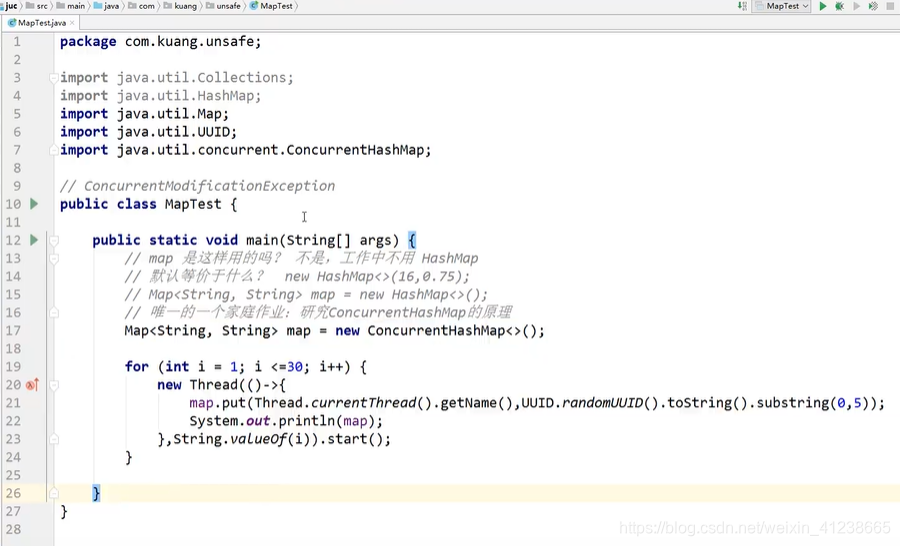Click comment fold end marker on line 16

tap(53, 312)
